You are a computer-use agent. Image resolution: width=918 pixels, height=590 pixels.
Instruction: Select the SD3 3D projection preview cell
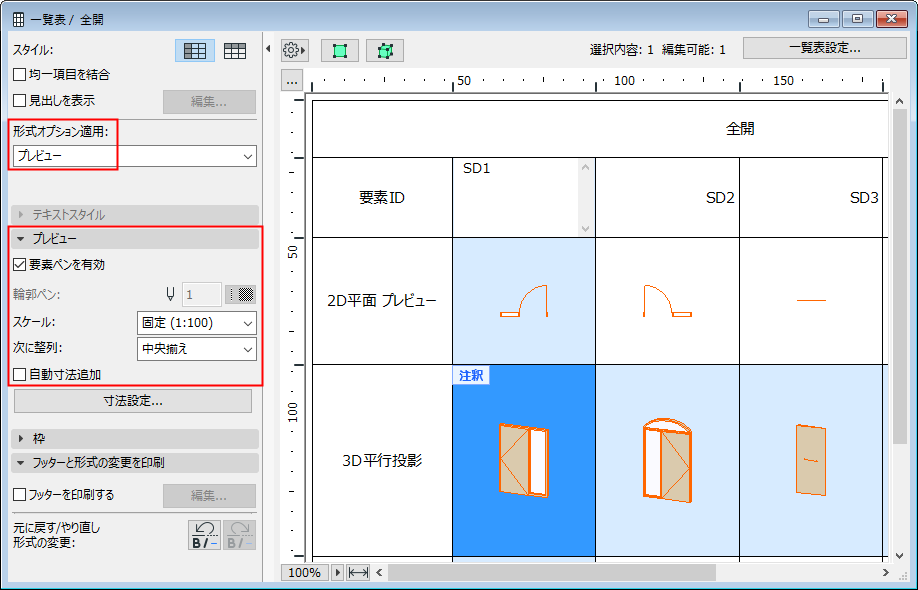[811, 461]
